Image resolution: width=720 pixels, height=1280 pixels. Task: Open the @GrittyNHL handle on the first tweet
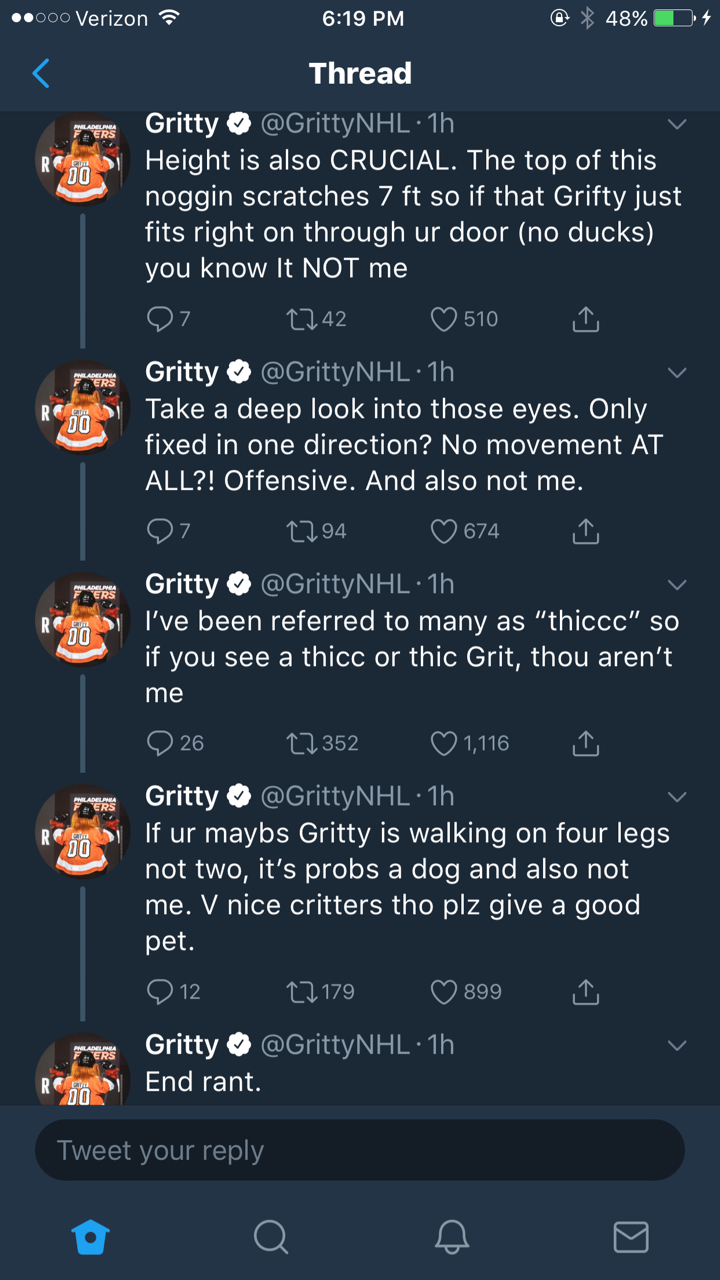point(334,123)
